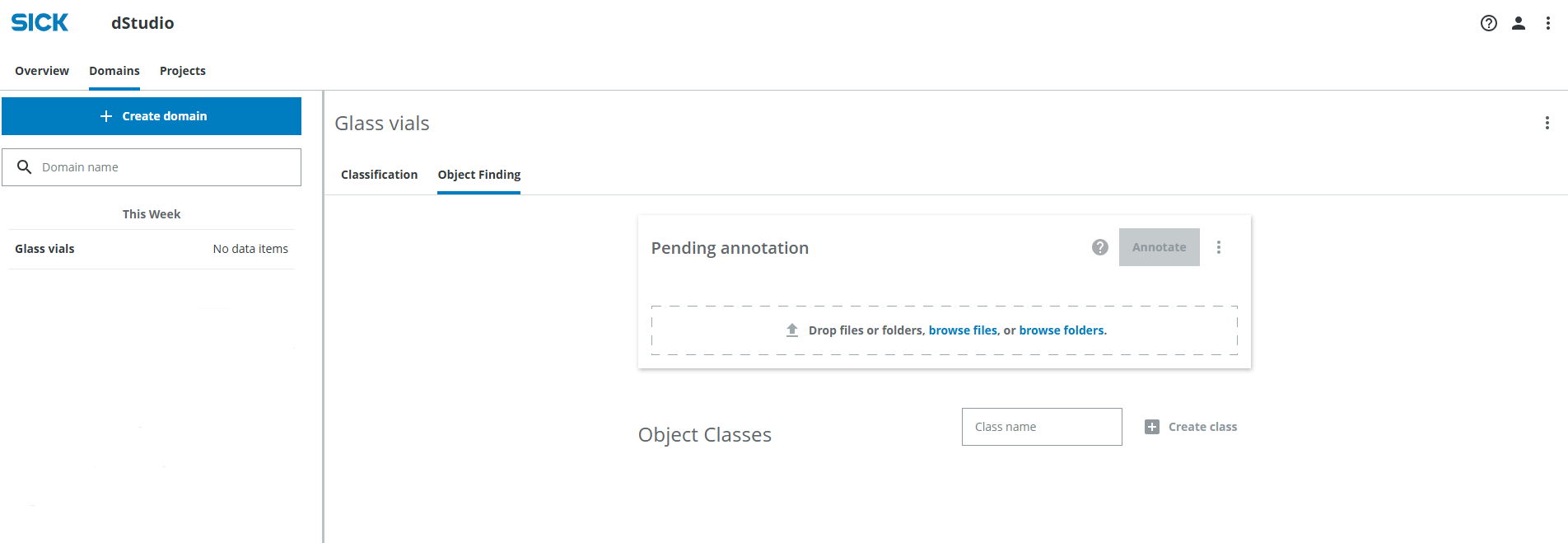This screenshot has height=543, width=1568.
Task: Open the options menu next to Glass vials heading
Action: click(1547, 123)
